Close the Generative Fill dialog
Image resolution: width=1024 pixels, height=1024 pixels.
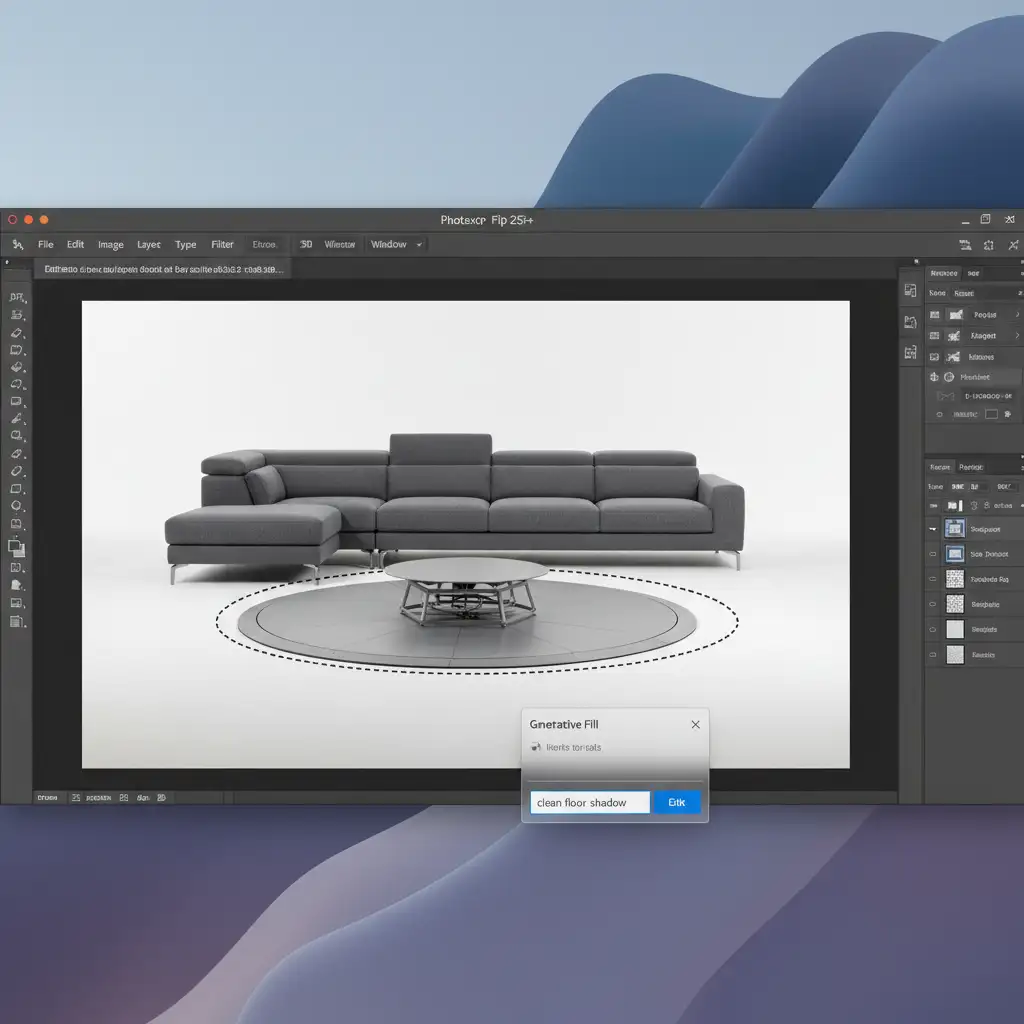(696, 725)
